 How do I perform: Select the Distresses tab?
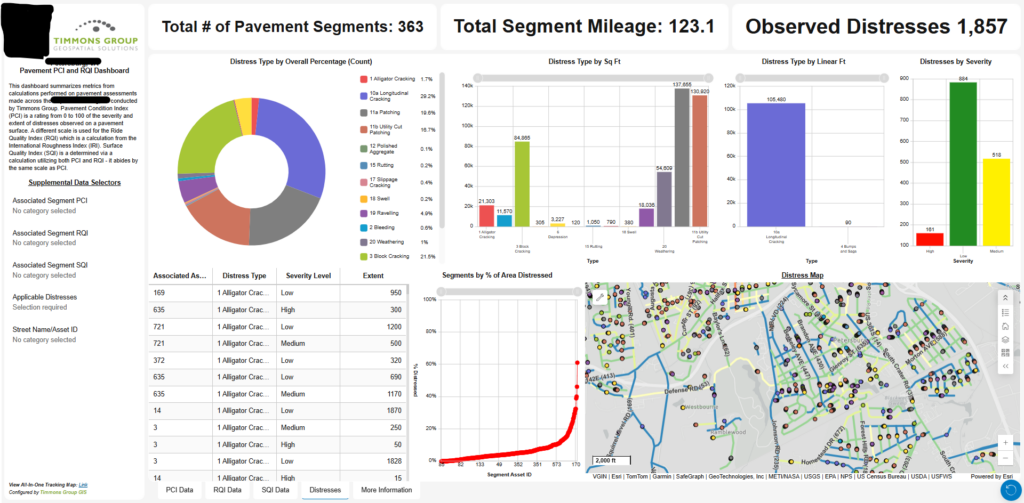325,490
